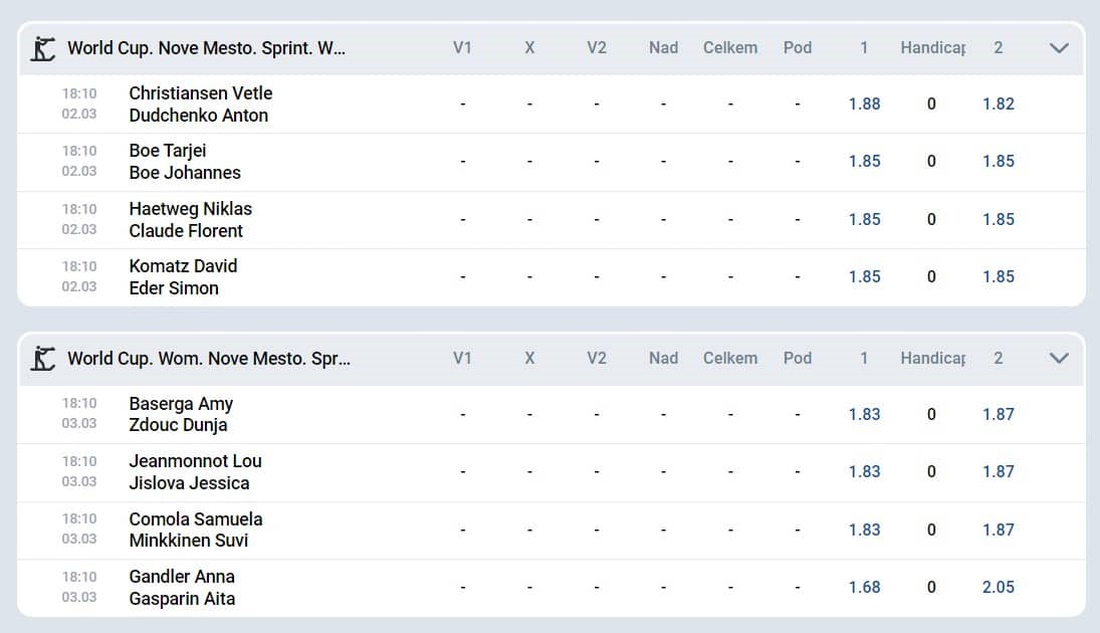Open the World Cup. Wom. Nove Mesto league
The image size is (1100, 633).
(x=209, y=359)
